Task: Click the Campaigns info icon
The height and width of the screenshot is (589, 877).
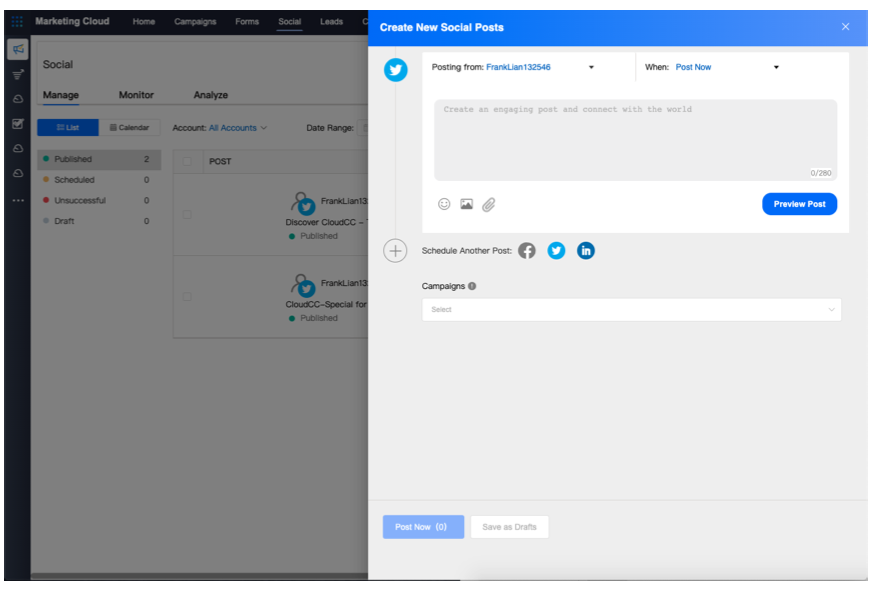Action: 472,286
